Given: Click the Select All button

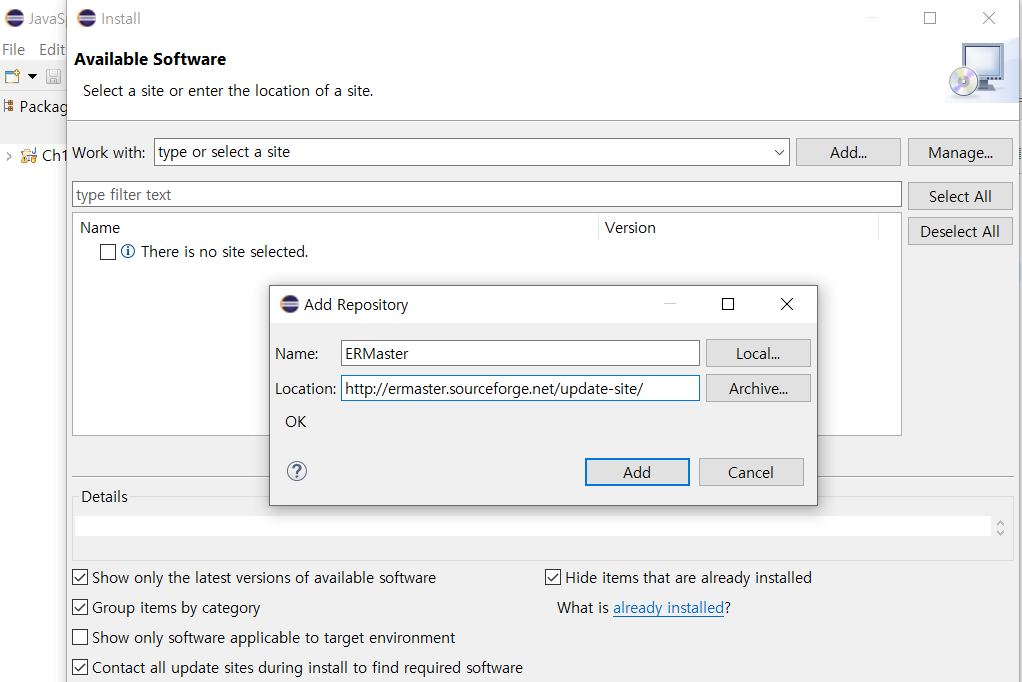Looking at the screenshot, I should click(960, 196).
